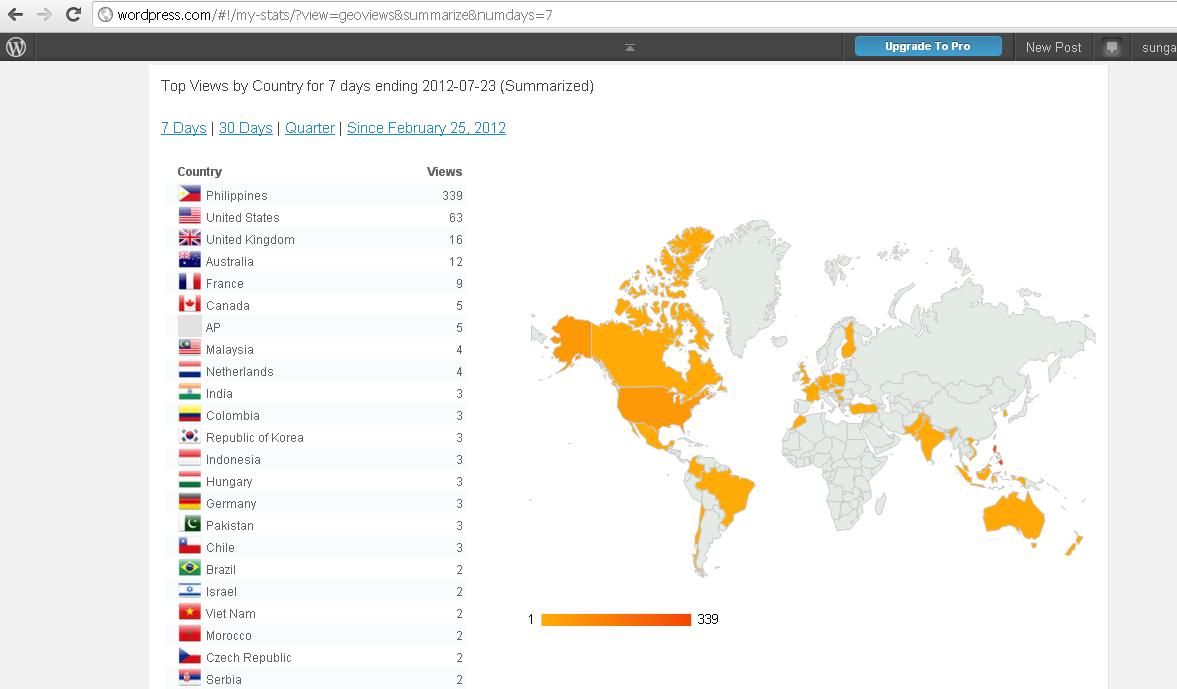Image resolution: width=1177 pixels, height=689 pixels.
Task: Click the Brazil flag icon
Action: tap(189, 569)
